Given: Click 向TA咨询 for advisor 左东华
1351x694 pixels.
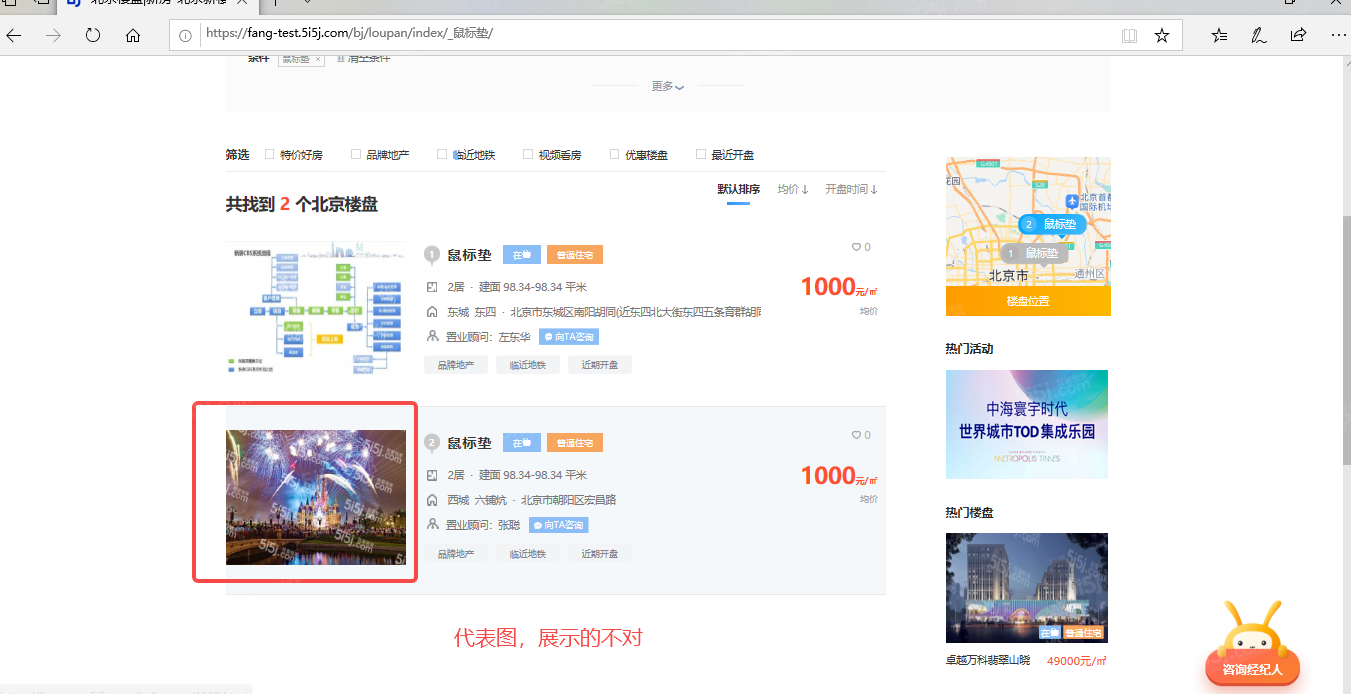Looking at the screenshot, I should (569, 337).
